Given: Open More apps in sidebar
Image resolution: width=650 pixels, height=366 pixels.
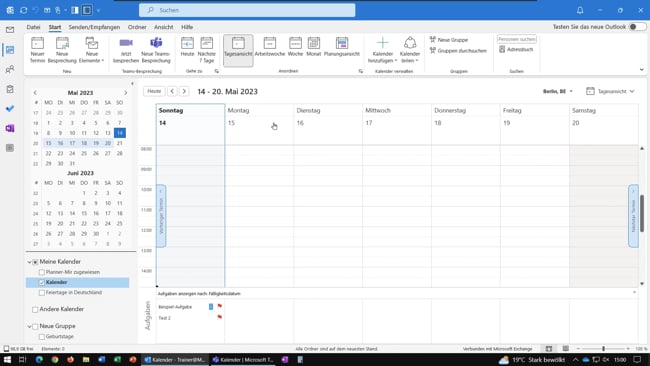Looking at the screenshot, I should point(10,148).
